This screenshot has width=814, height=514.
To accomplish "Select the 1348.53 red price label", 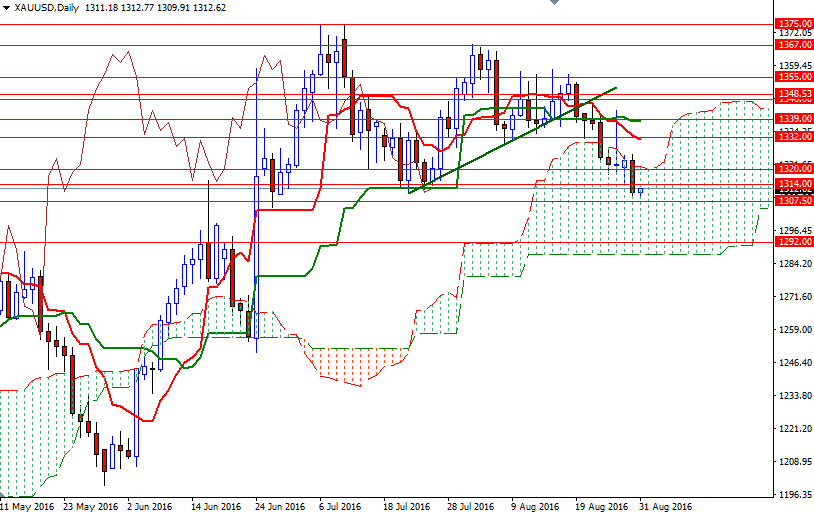I will pyautogui.click(x=794, y=94).
